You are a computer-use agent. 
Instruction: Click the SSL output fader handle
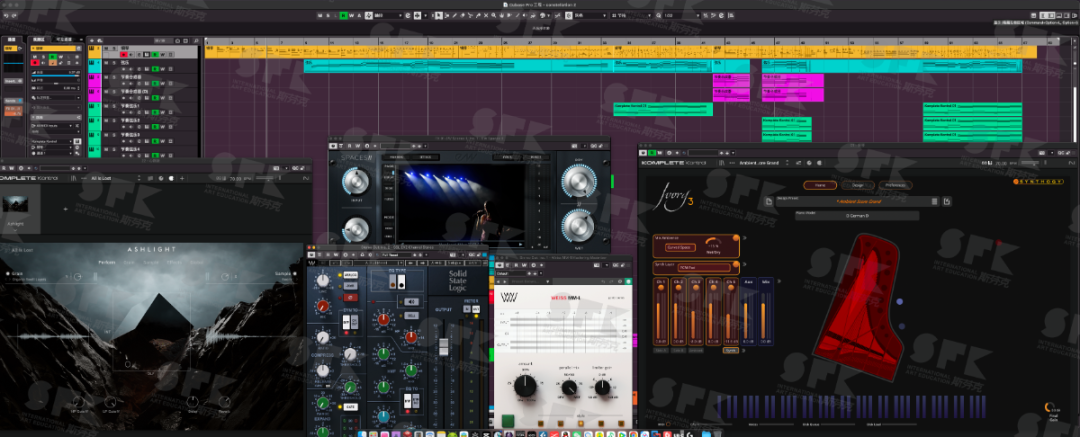click(x=444, y=347)
